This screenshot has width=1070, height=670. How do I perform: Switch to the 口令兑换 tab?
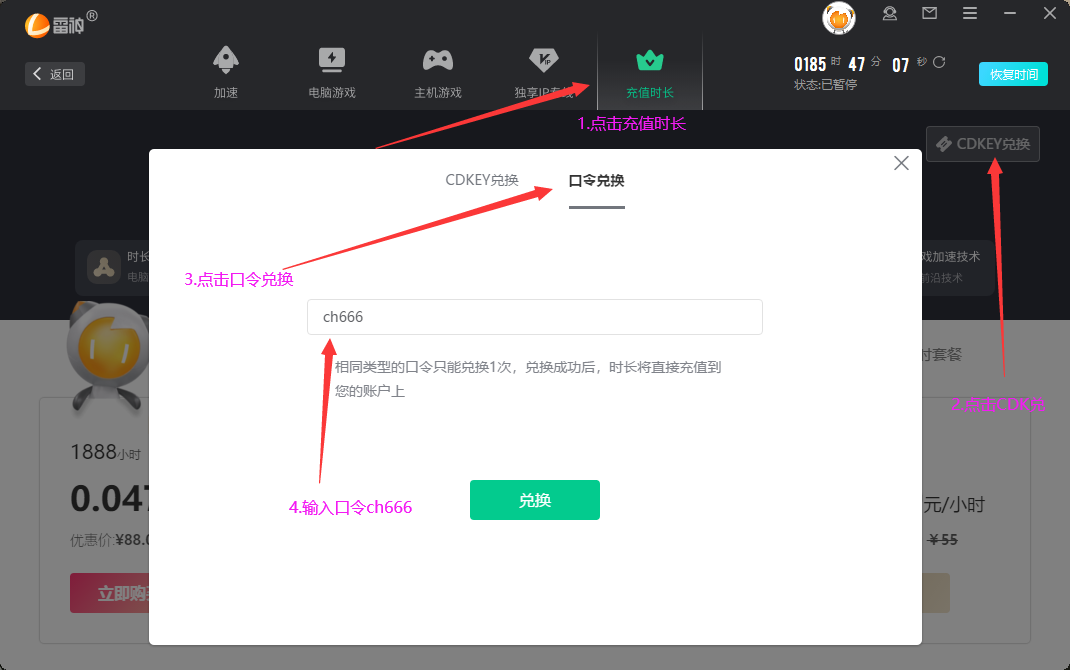596,180
